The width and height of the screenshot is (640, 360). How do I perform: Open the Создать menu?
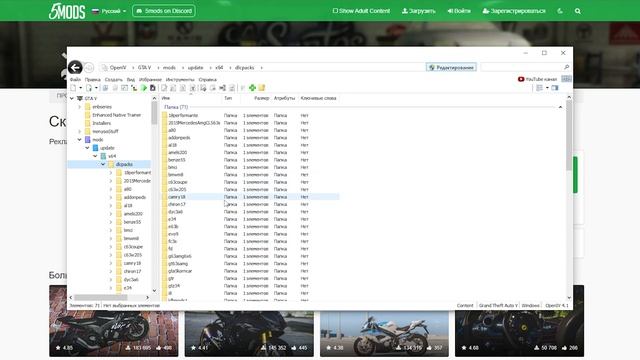113,80
